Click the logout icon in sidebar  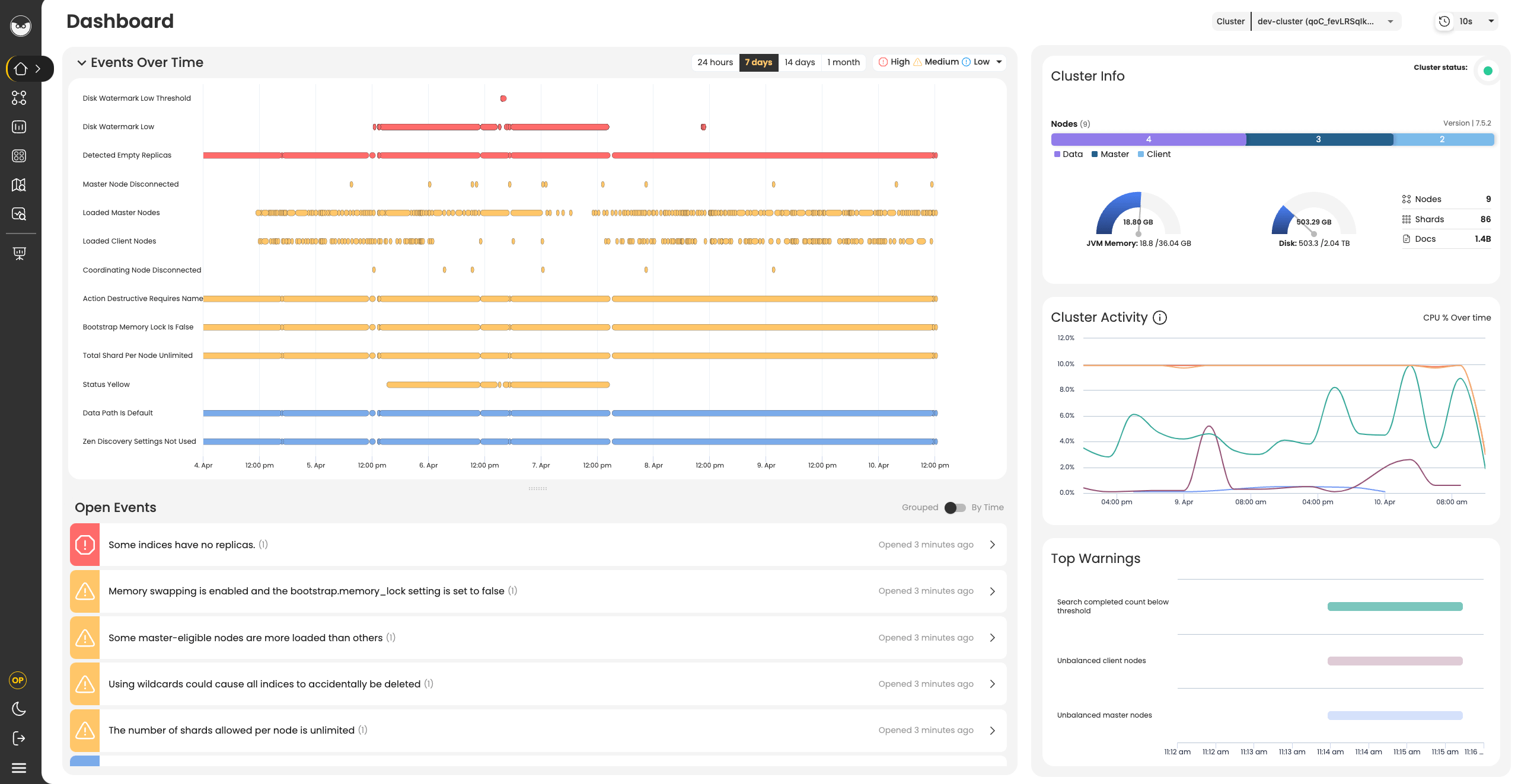click(19, 738)
